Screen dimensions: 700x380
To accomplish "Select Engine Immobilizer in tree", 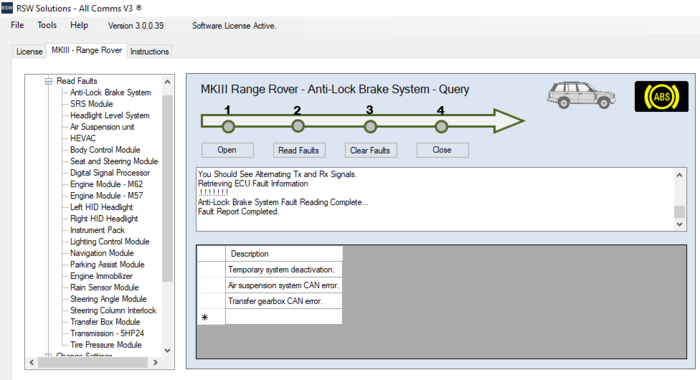I will [x=101, y=276].
